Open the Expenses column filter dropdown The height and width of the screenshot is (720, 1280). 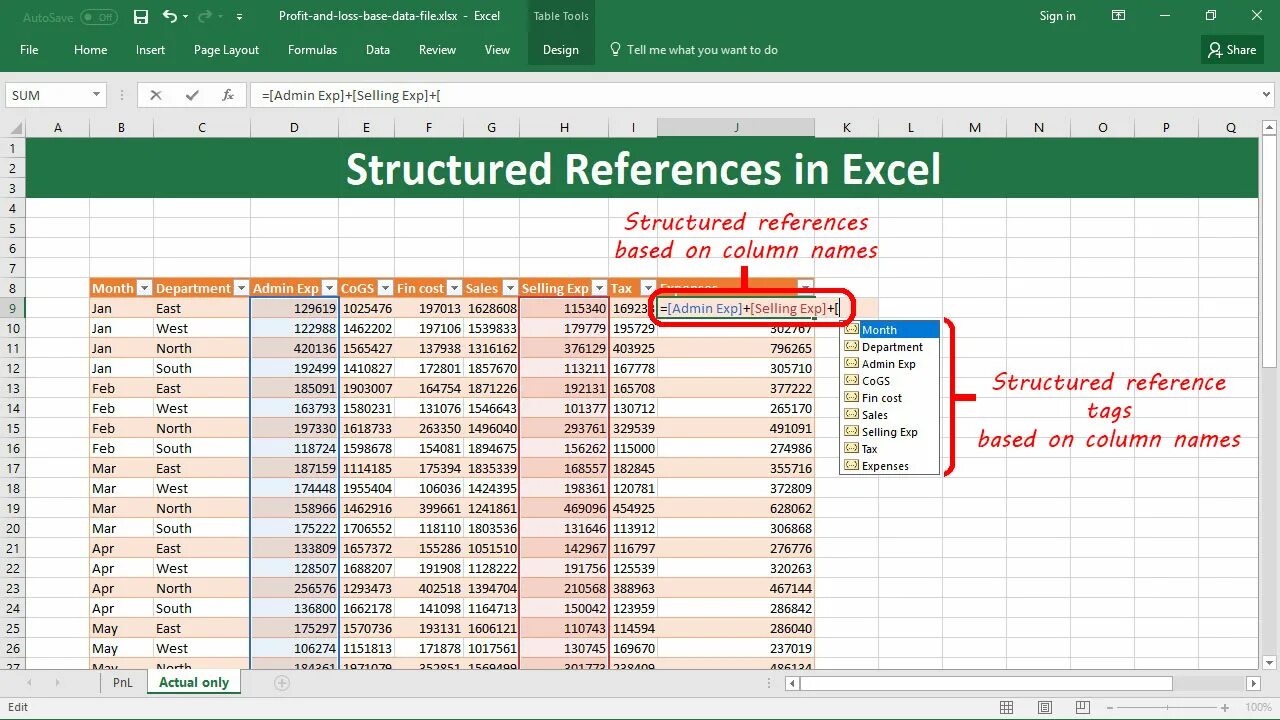coord(805,288)
